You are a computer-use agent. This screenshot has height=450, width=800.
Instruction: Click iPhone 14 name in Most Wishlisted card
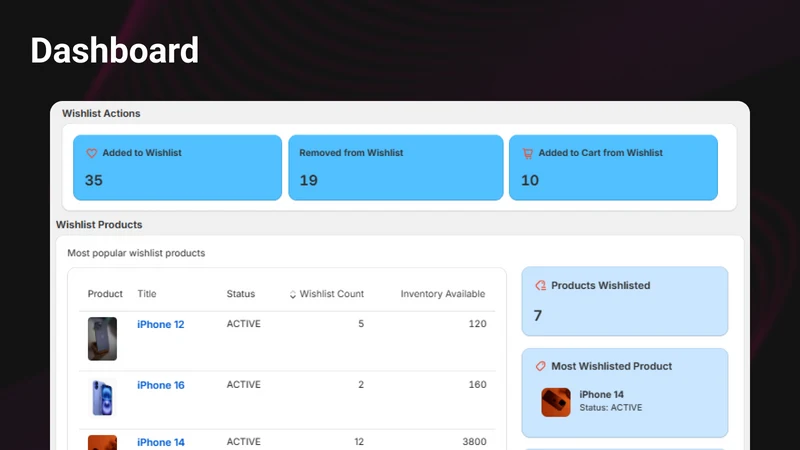click(601, 394)
